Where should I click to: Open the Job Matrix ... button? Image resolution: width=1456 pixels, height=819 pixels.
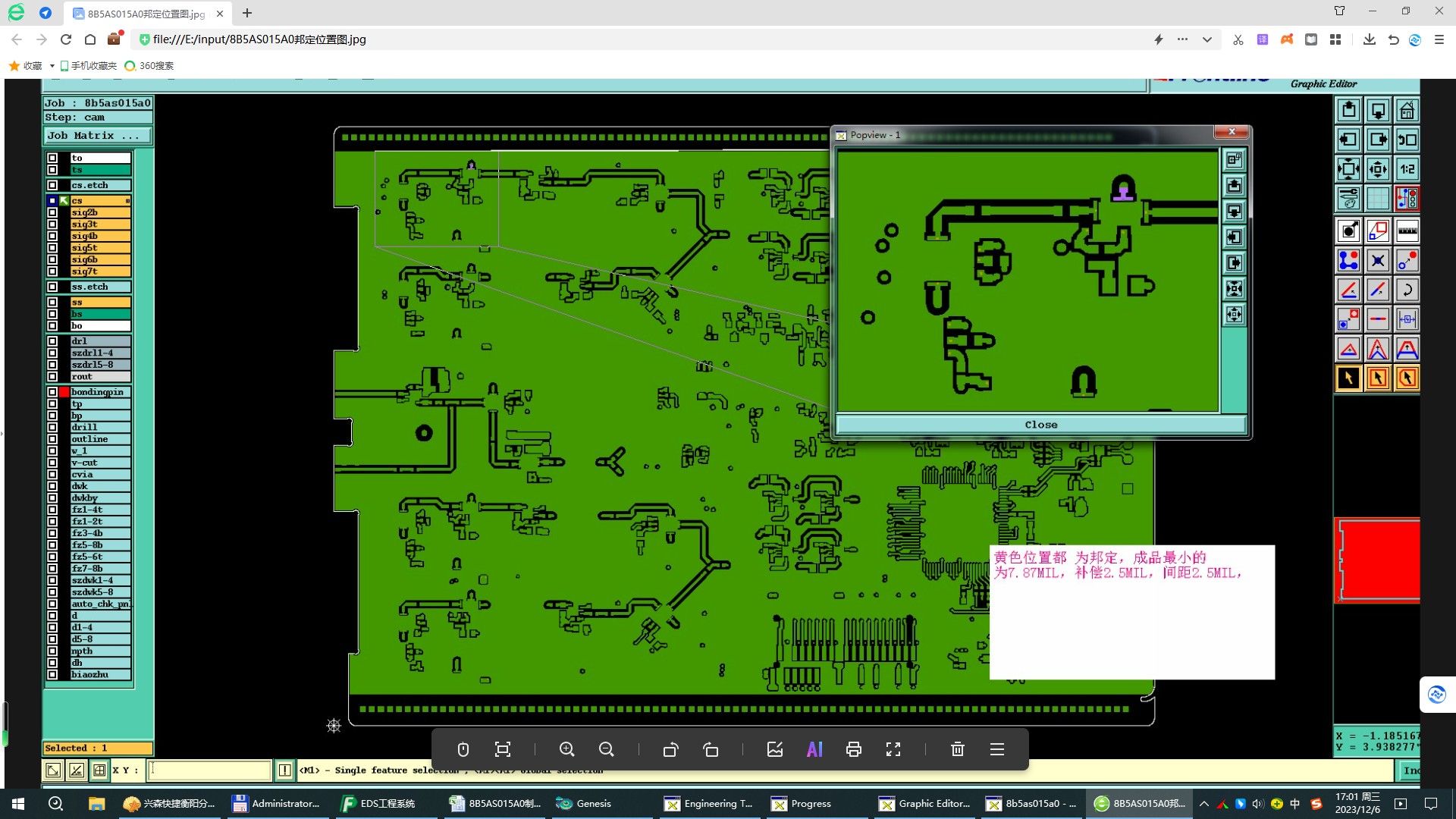[98, 136]
